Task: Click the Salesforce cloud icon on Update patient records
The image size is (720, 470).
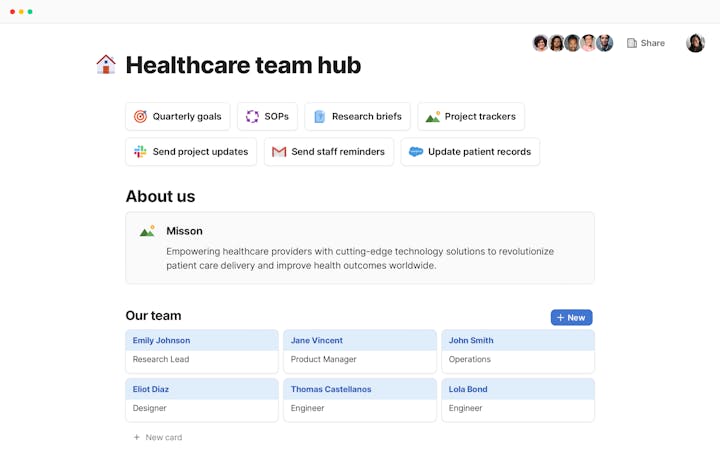Action: [x=416, y=152]
